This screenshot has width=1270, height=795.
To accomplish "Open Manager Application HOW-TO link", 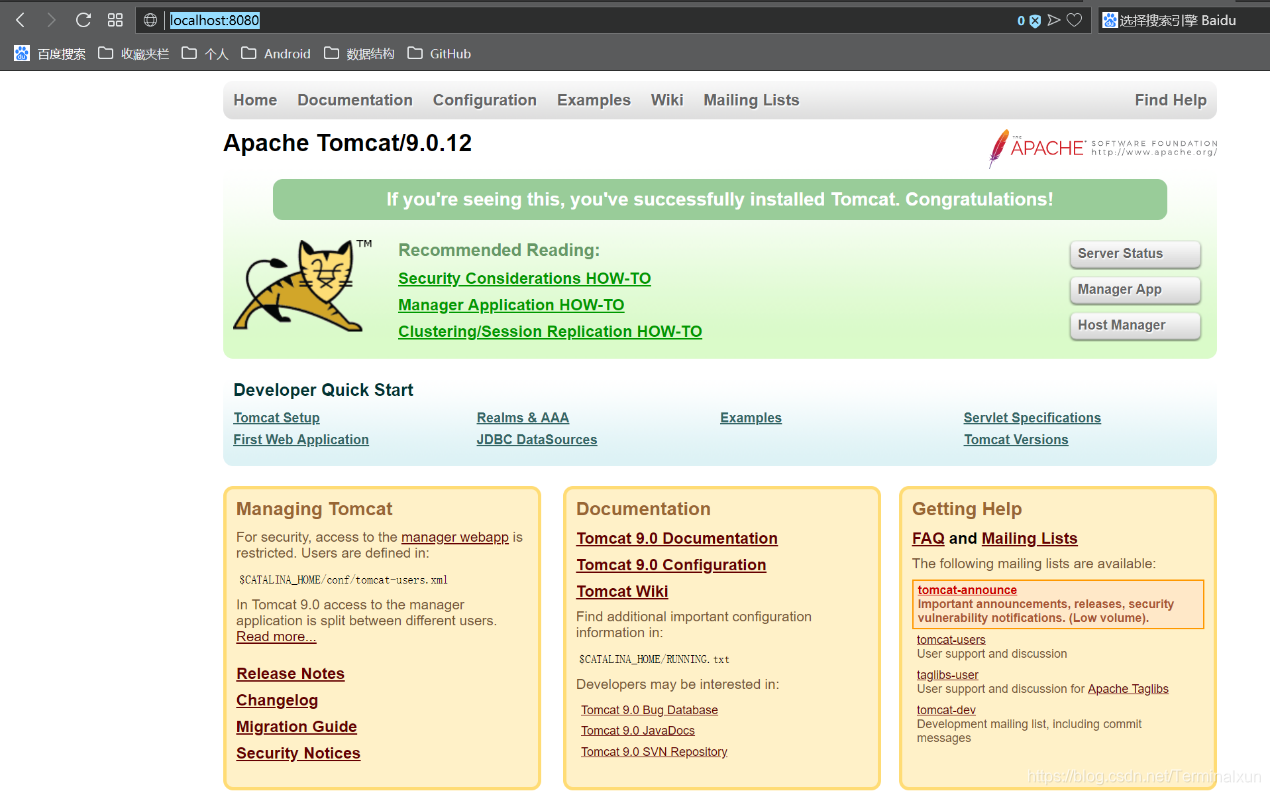I will tap(511, 305).
